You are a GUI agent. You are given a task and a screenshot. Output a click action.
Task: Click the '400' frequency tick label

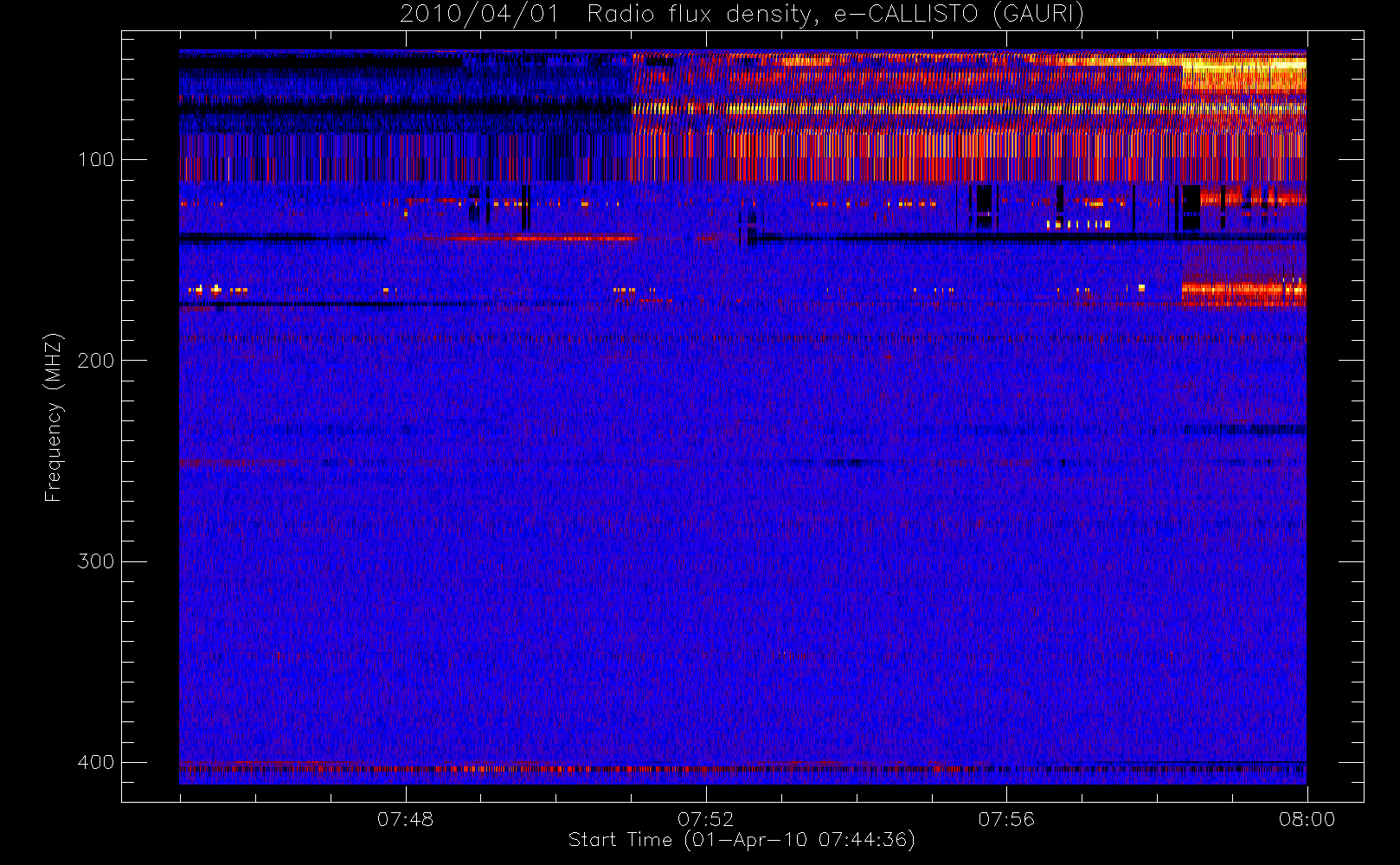[x=95, y=762]
